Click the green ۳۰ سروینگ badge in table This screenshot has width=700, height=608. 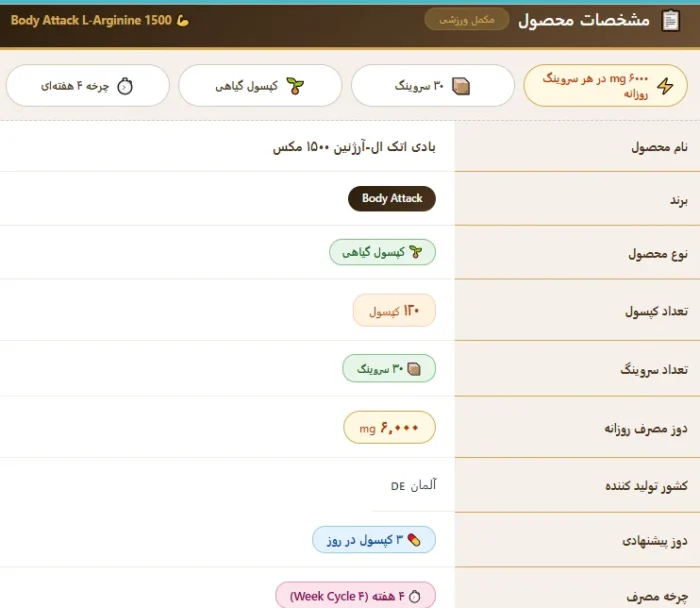click(x=389, y=368)
